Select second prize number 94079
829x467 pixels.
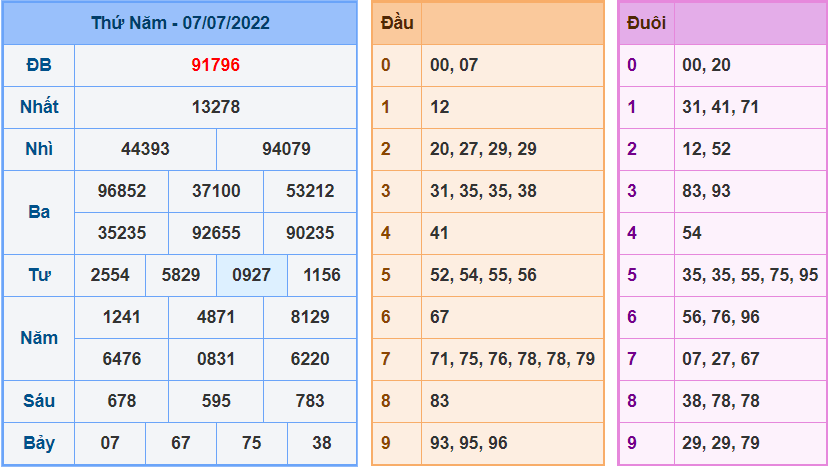point(287,149)
